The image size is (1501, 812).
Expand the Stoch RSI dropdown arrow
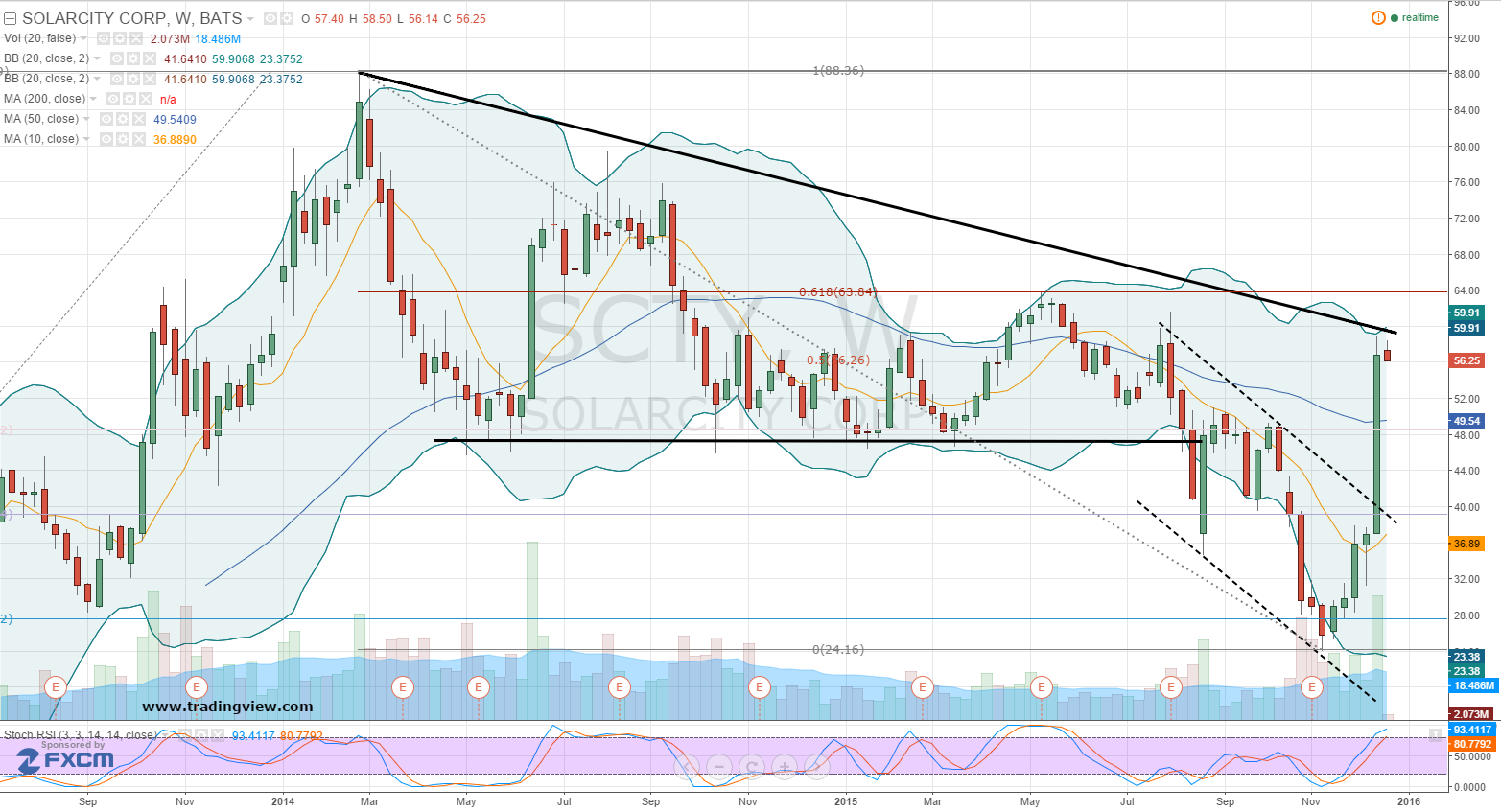coord(166,736)
